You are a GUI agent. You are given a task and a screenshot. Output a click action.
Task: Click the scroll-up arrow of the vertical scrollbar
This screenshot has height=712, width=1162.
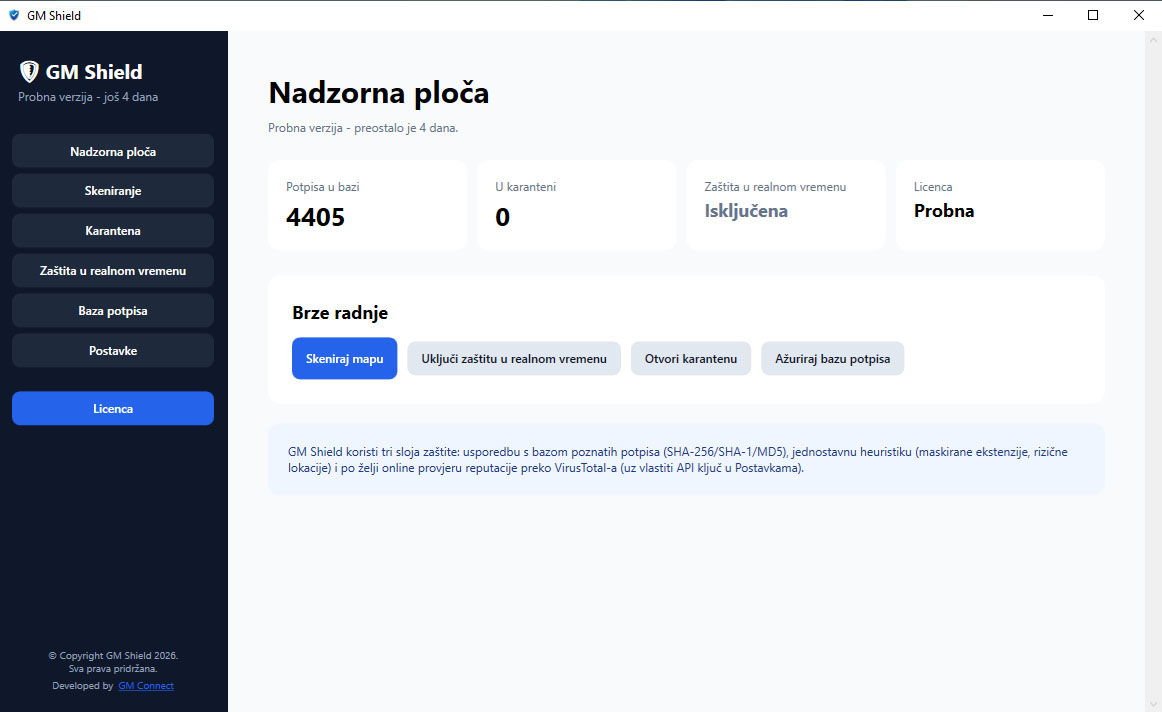click(x=1153, y=41)
